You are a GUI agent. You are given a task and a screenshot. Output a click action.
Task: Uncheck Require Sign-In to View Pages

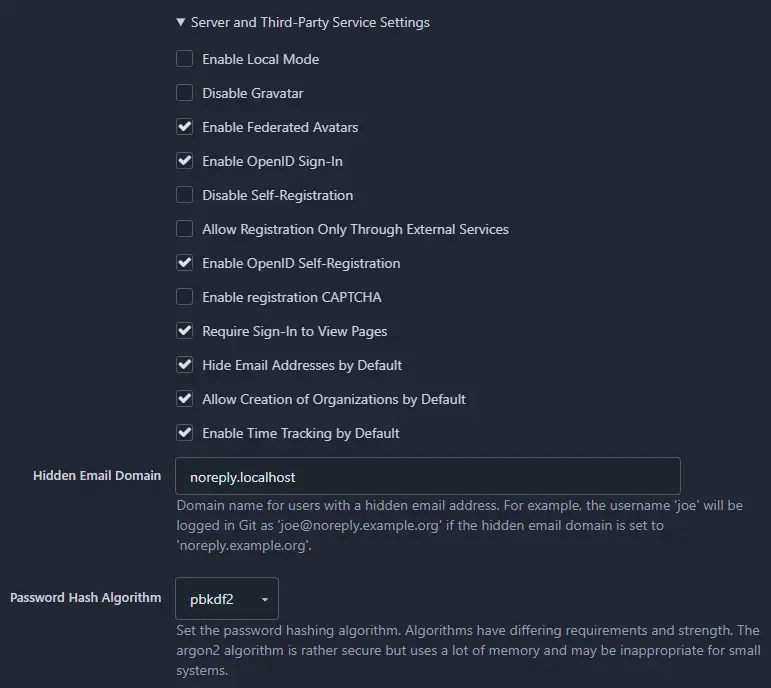click(184, 331)
